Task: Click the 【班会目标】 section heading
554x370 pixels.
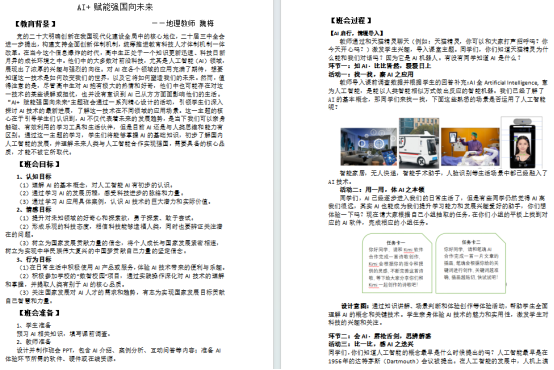Action: 39,164
